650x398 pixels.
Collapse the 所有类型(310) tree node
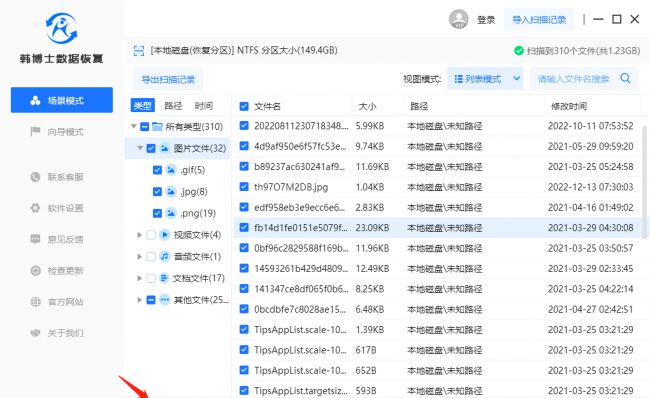(x=134, y=126)
